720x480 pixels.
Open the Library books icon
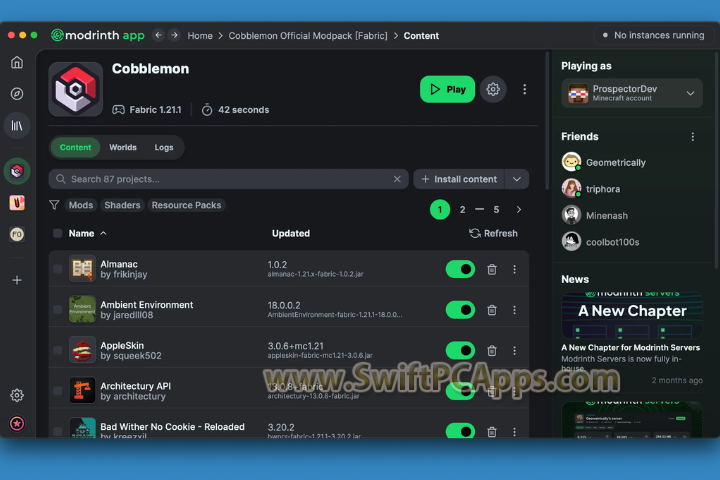[17, 125]
